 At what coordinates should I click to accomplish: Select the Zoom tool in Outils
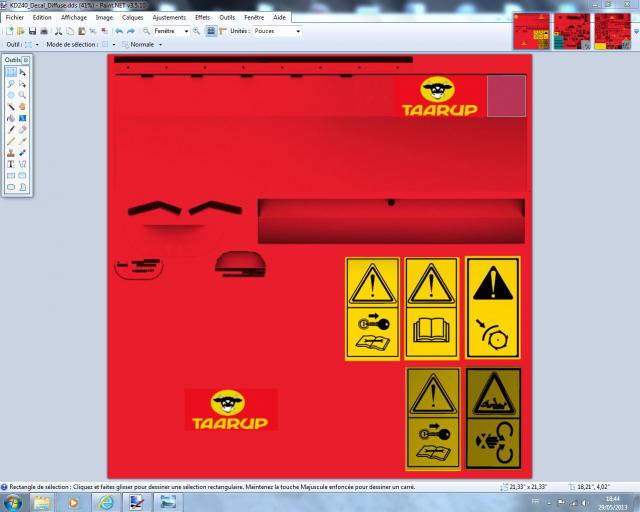pos(22,95)
